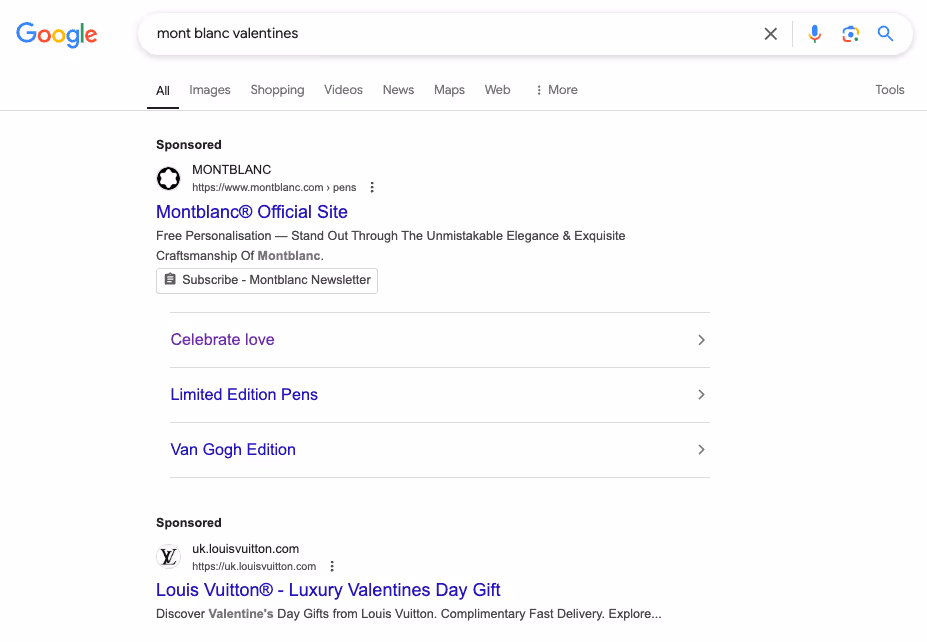927x642 pixels.
Task: Click the MONTBLANC advertiser name
Action: tap(232, 170)
